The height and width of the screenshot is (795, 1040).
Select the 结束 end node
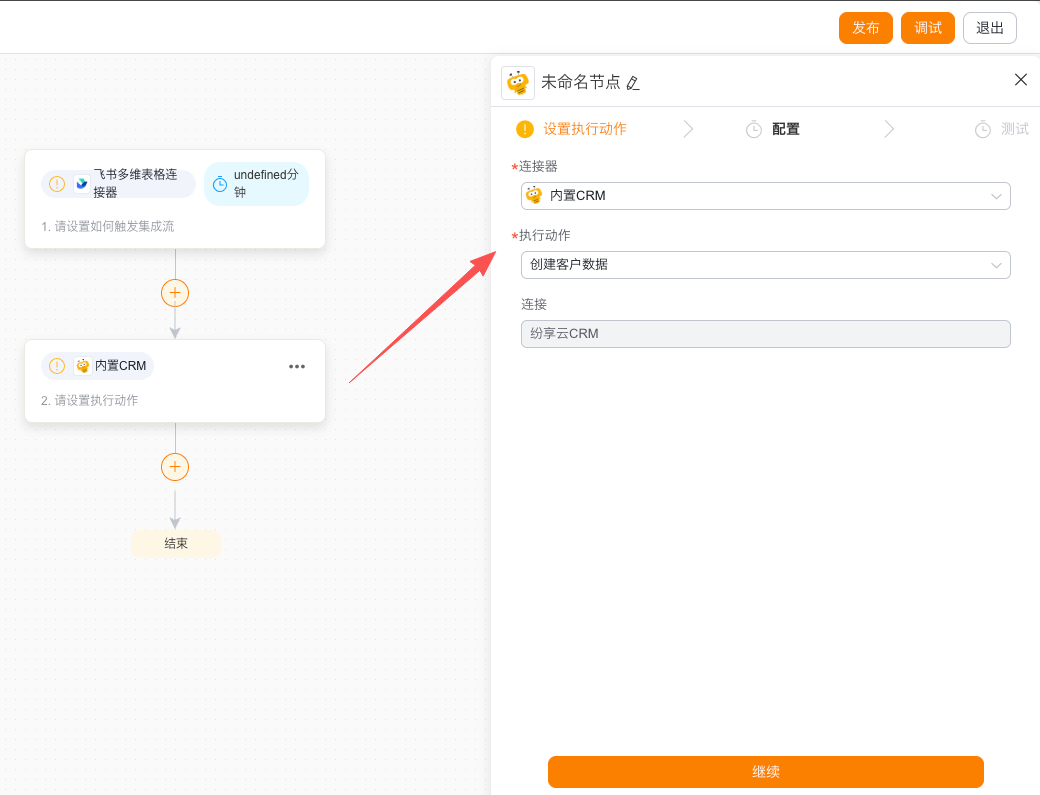[x=176, y=544]
